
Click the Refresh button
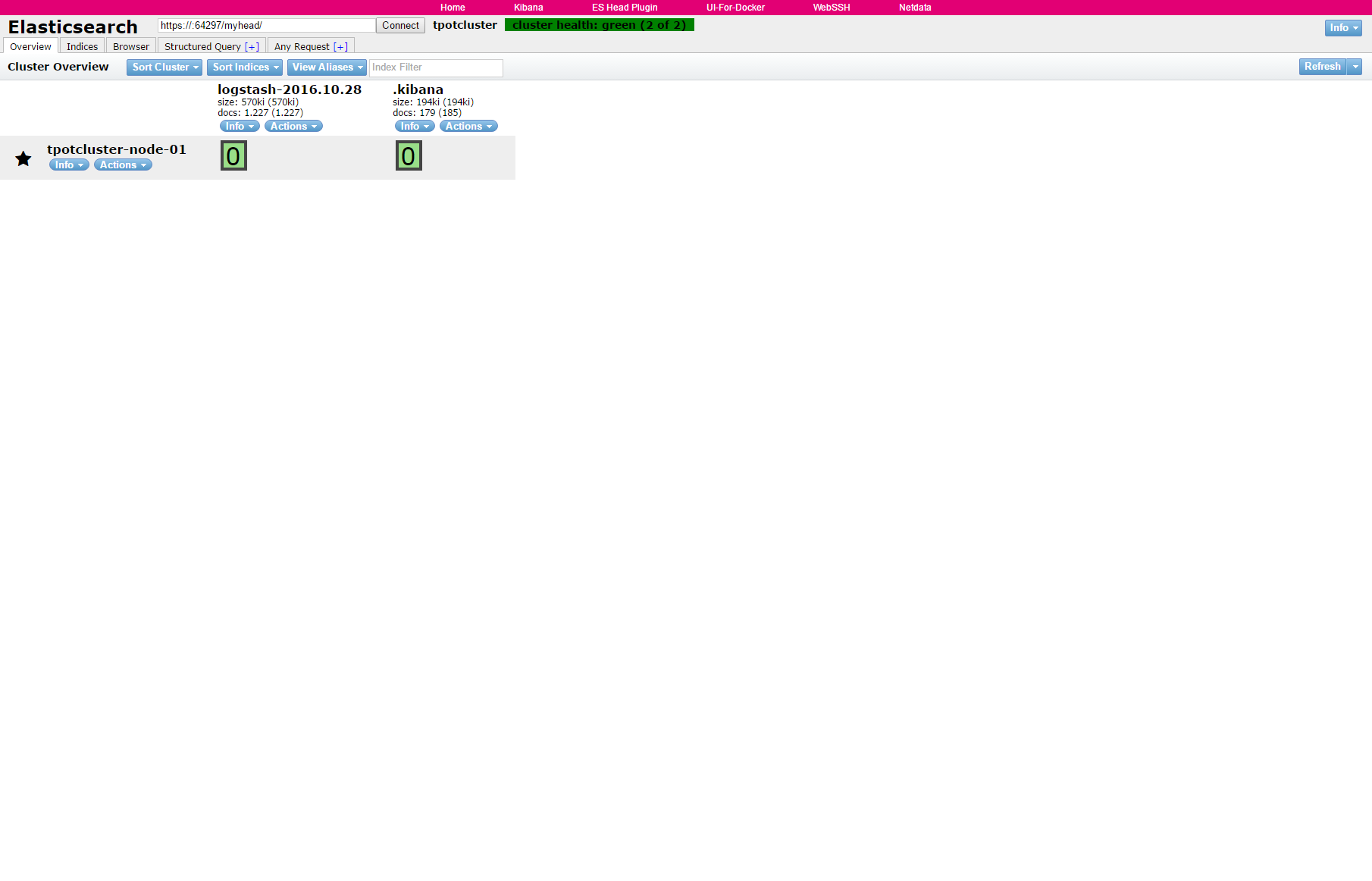1322,67
